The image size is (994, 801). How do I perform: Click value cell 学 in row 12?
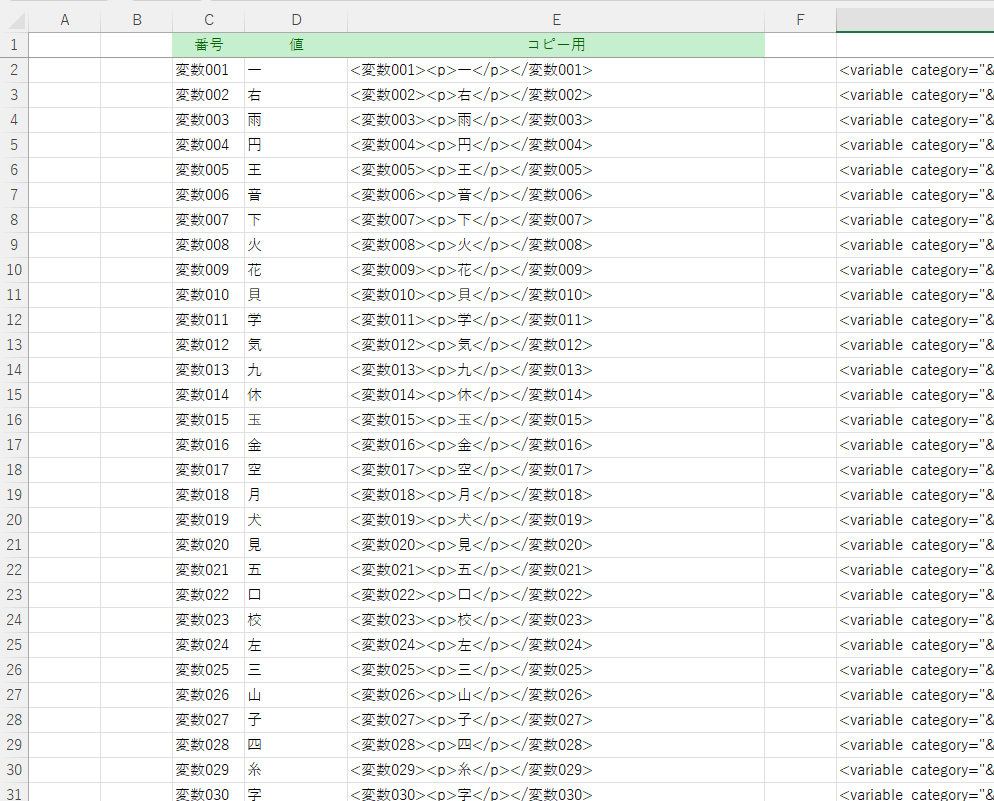[296, 320]
